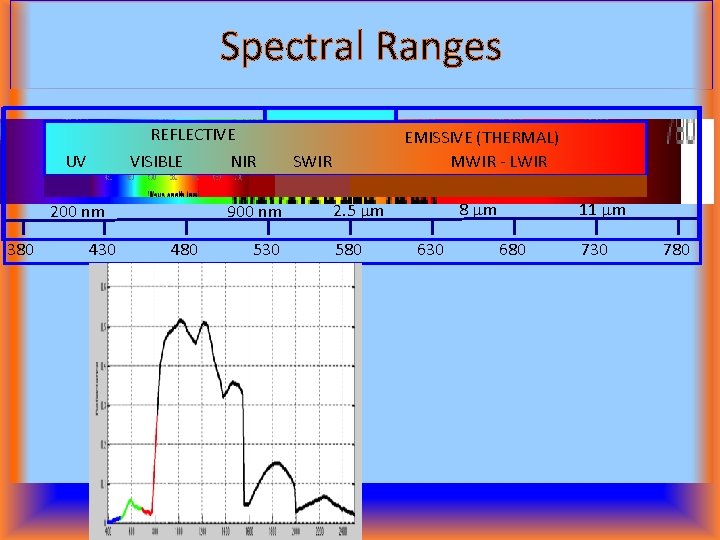Click the 8 µm wavelength marker
The width and height of the screenshot is (720, 540).
click(x=478, y=210)
